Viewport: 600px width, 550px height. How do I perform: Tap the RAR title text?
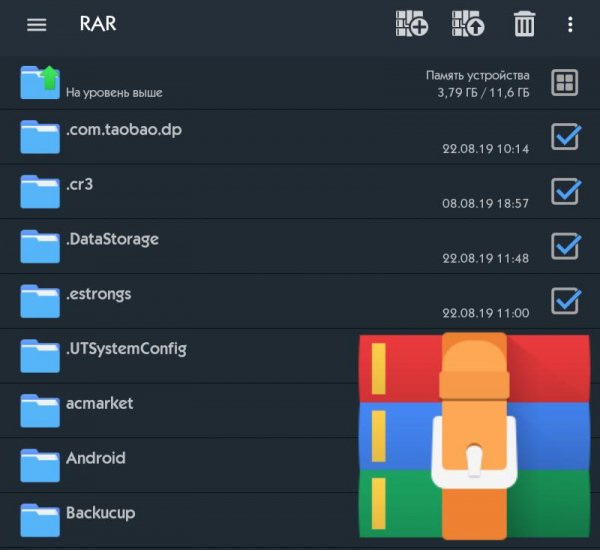[98, 24]
